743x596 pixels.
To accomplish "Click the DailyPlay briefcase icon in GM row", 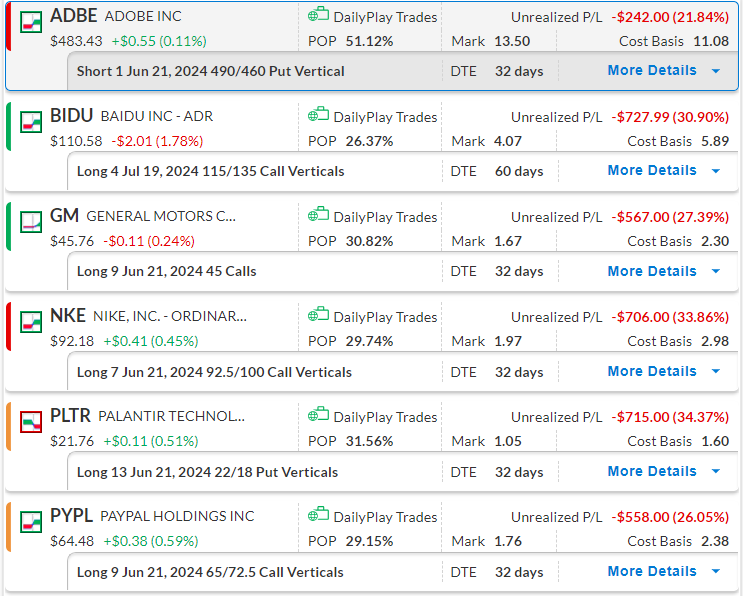I will [x=318, y=215].
